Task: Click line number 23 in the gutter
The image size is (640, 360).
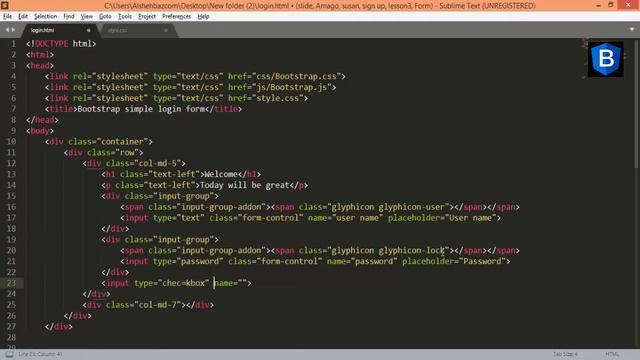Action: [x=11, y=283]
